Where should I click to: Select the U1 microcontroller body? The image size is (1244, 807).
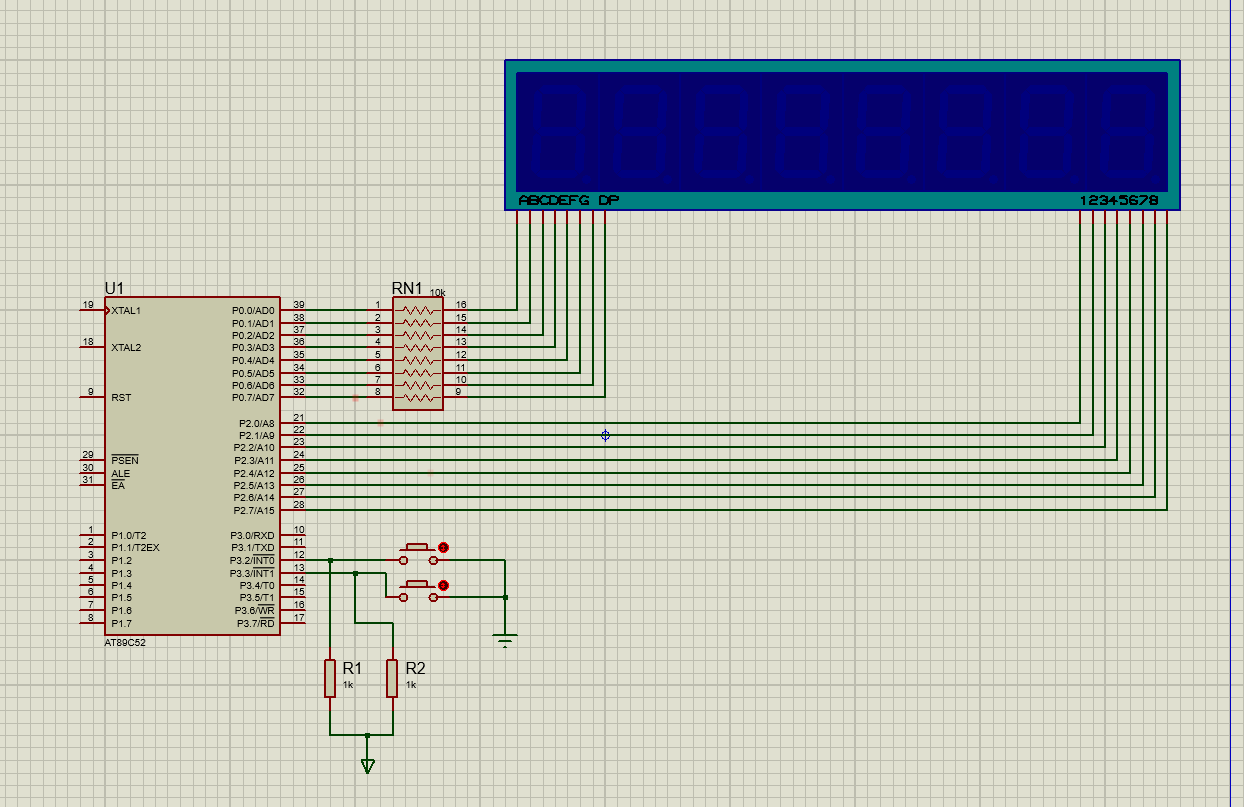click(192, 465)
